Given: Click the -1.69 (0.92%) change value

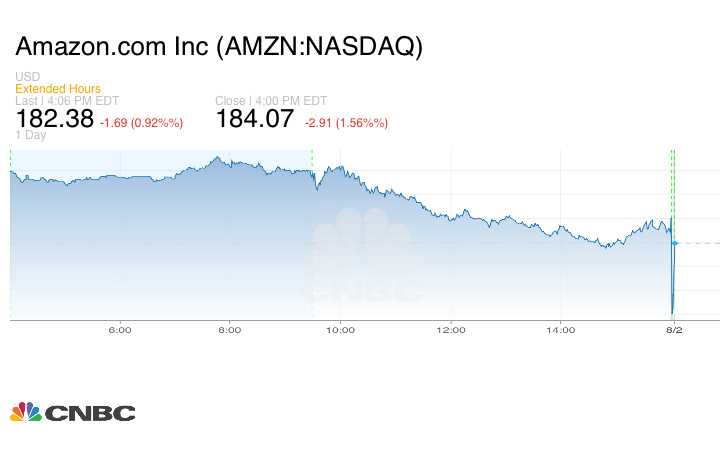Looking at the screenshot, I should point(142,123).
